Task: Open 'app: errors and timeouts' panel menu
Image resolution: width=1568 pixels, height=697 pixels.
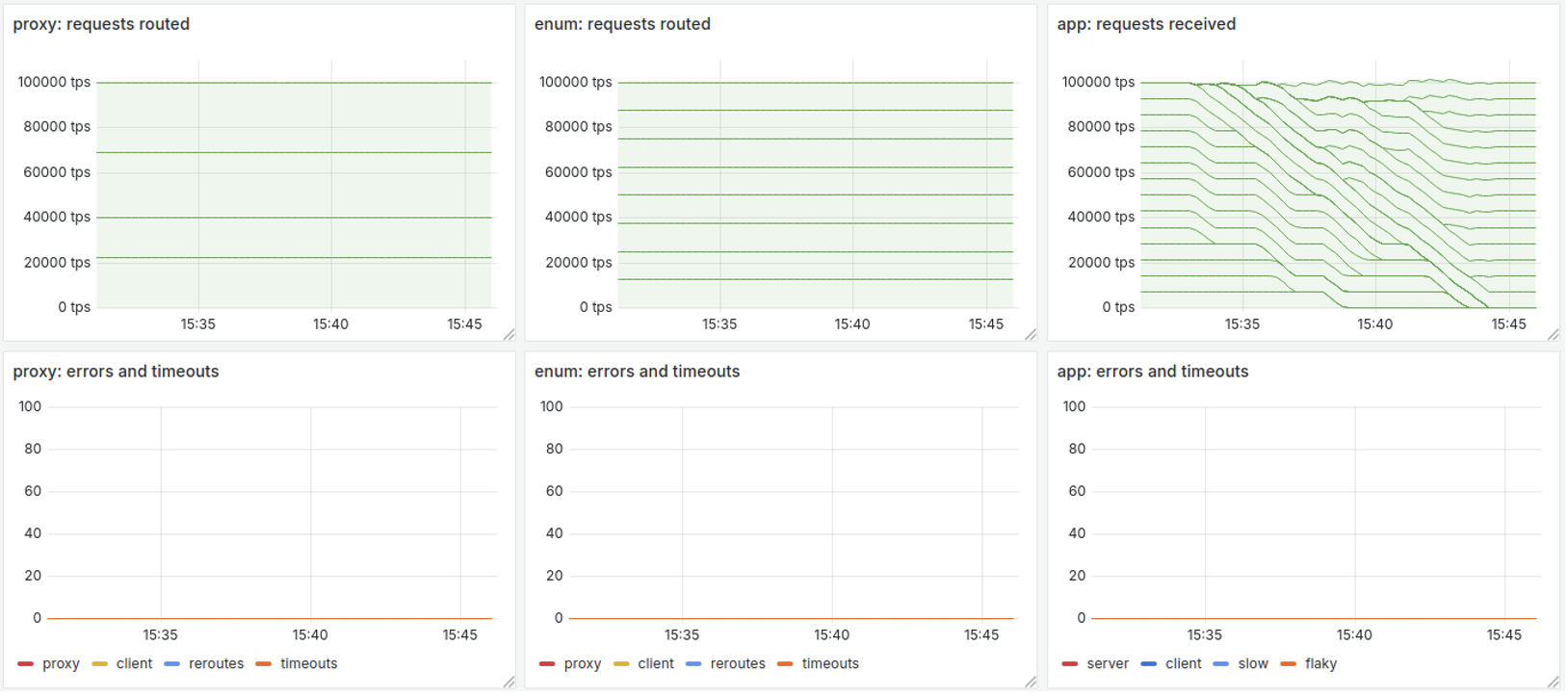Action: click(x=1152, y=372)
